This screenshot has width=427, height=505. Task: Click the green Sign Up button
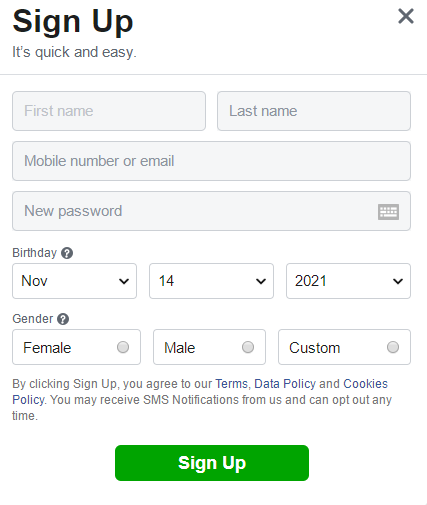[x=212, y=463]
